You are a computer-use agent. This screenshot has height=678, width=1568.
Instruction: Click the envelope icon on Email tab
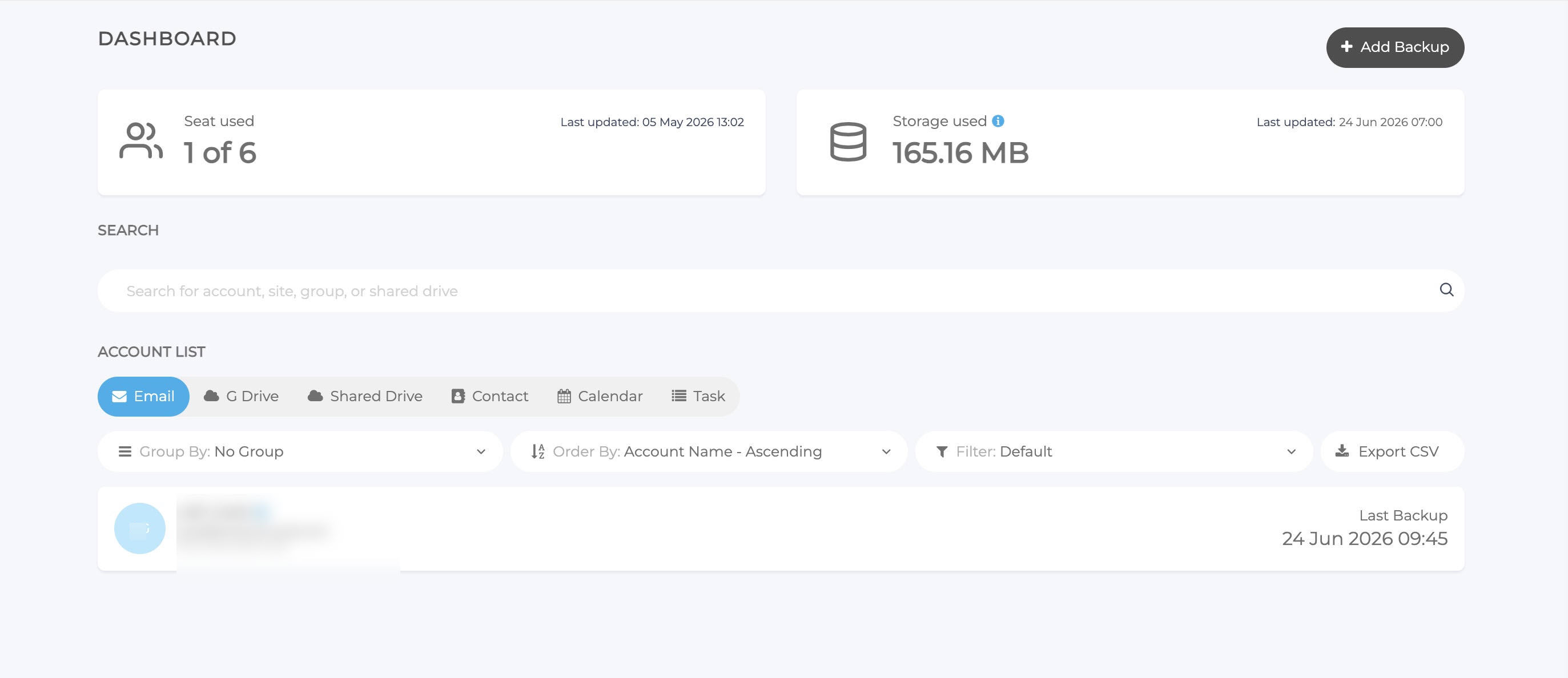(119, 397)
